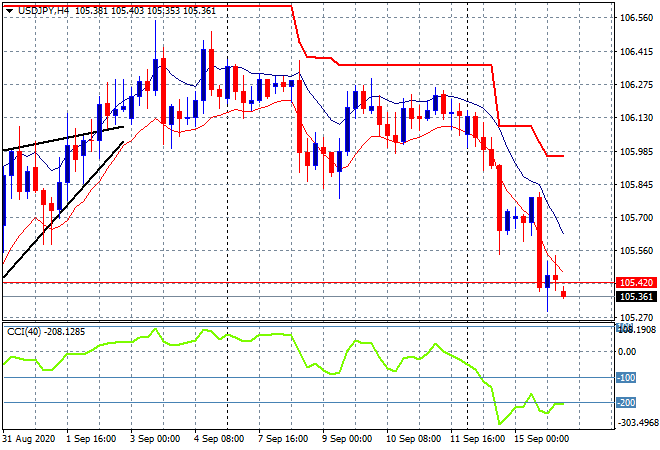Click the 106.275 price scale value
This screenshot has width=660, height=450.
[636, 85]
